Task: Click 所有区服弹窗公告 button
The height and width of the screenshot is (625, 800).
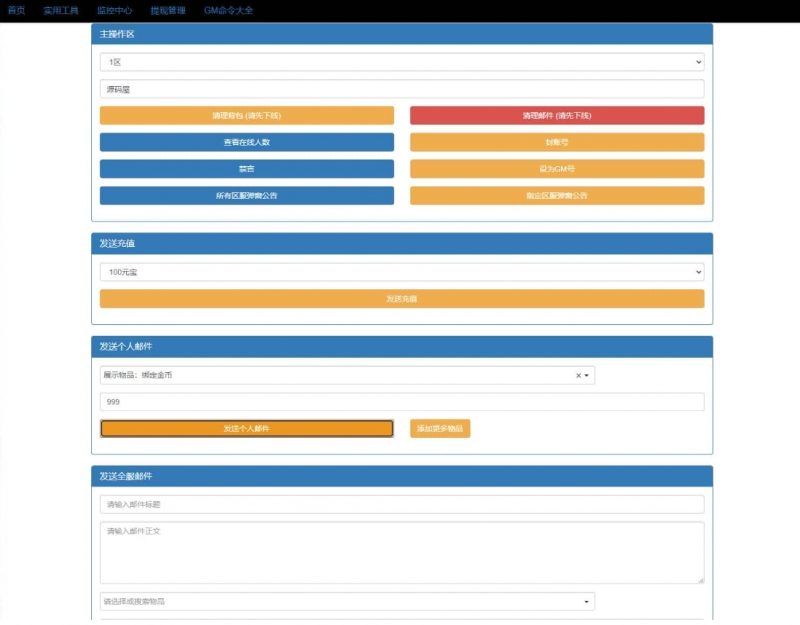Action: coord(247,196)
